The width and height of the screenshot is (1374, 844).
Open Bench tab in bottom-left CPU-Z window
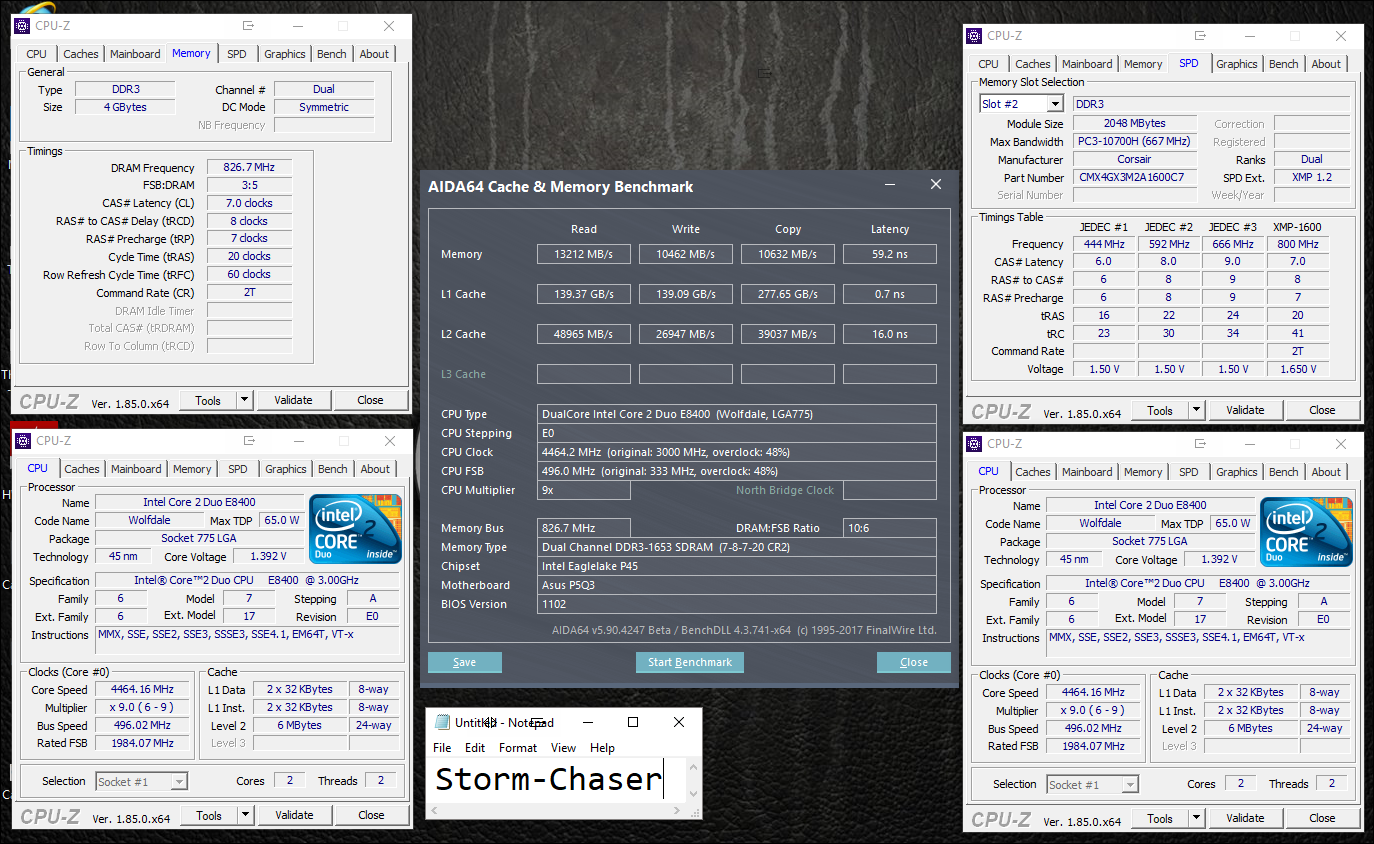(333, 469)
